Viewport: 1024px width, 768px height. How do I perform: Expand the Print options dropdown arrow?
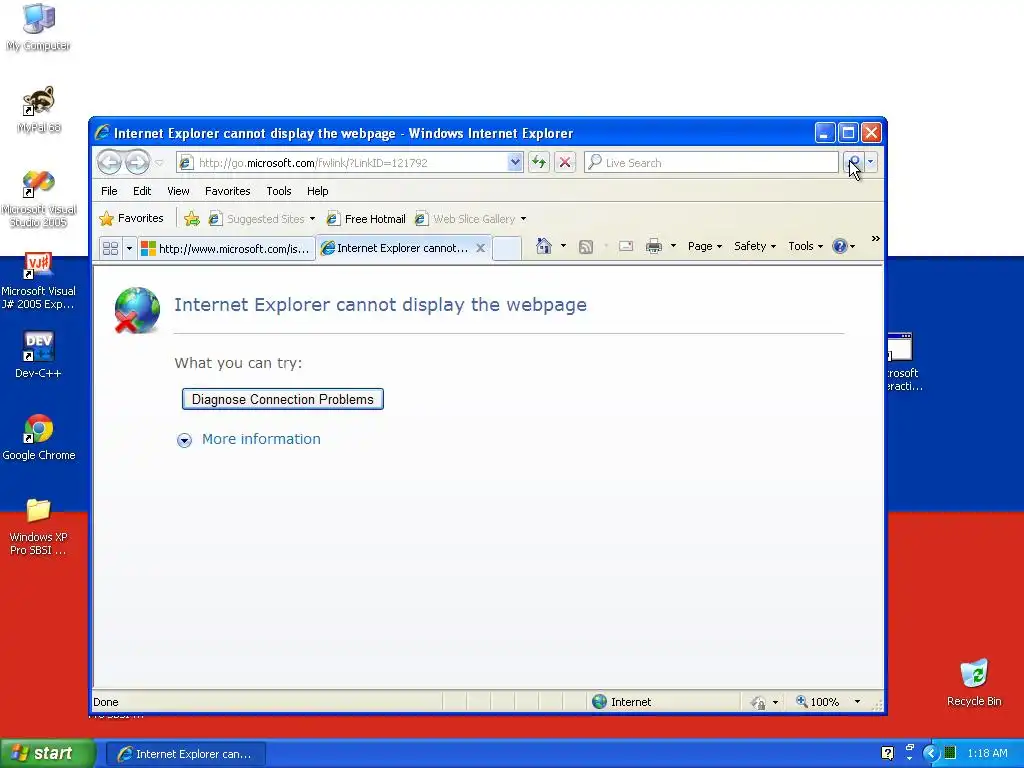click(673, 246)
